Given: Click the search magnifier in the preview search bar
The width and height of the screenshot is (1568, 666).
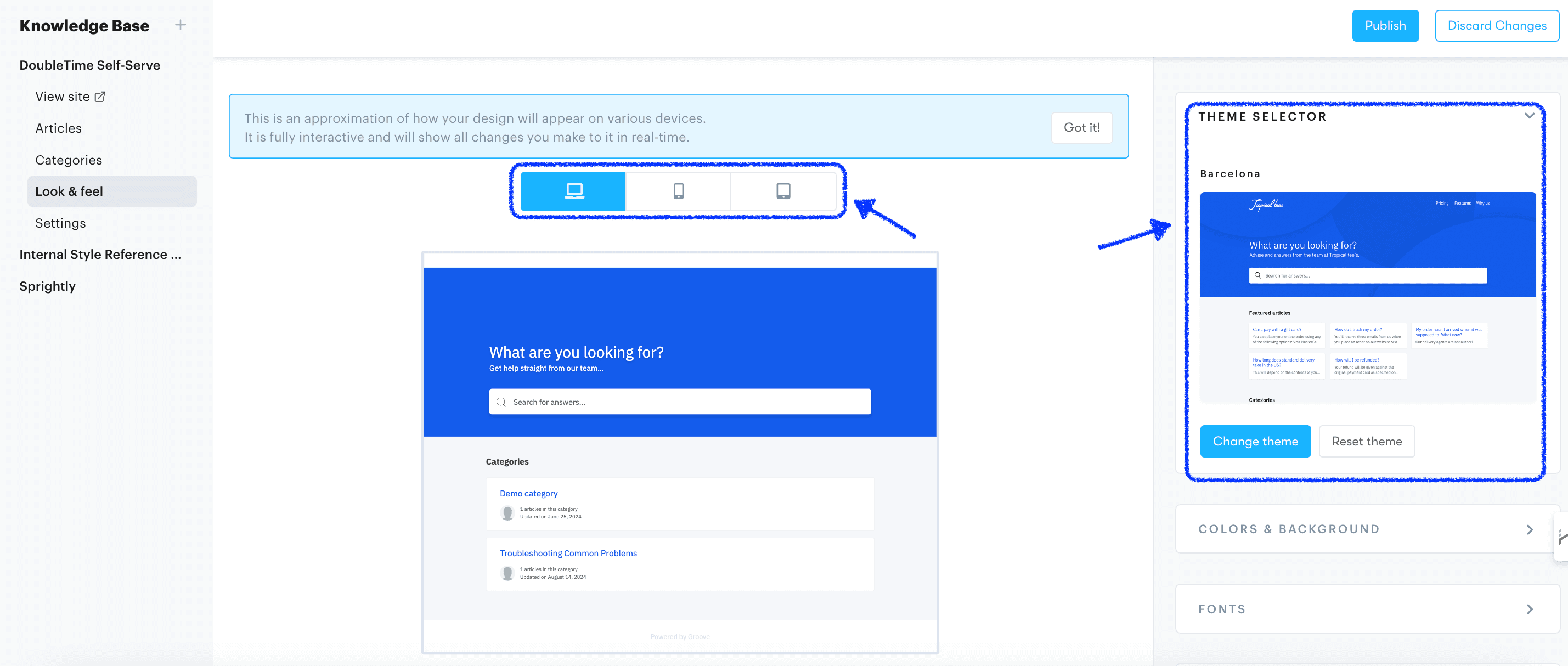Looking at the screenshot, I should point(501,402).
